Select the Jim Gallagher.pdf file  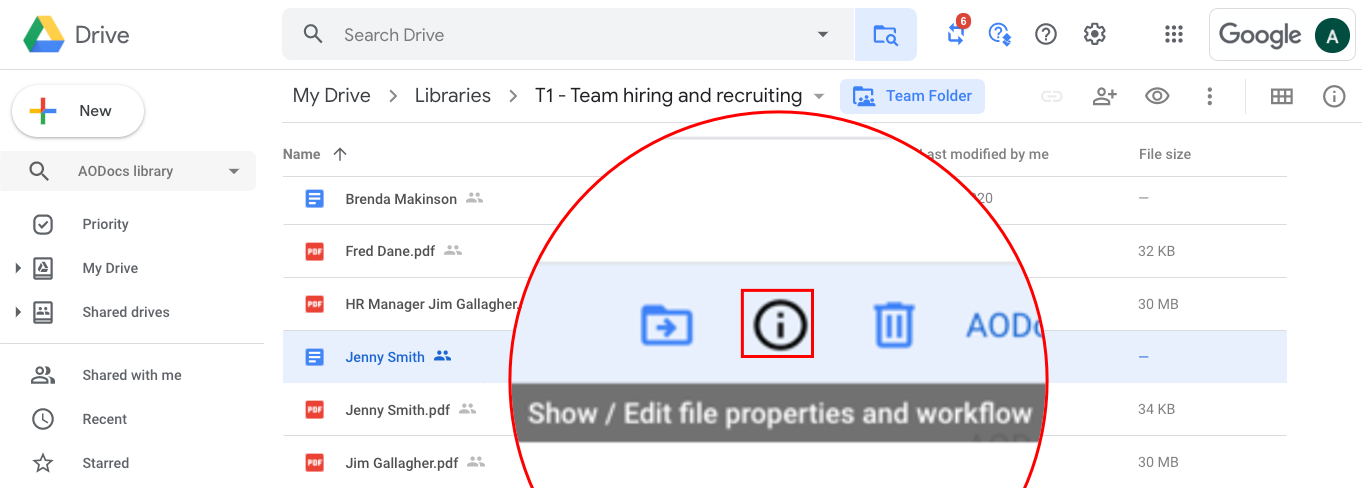402,463
